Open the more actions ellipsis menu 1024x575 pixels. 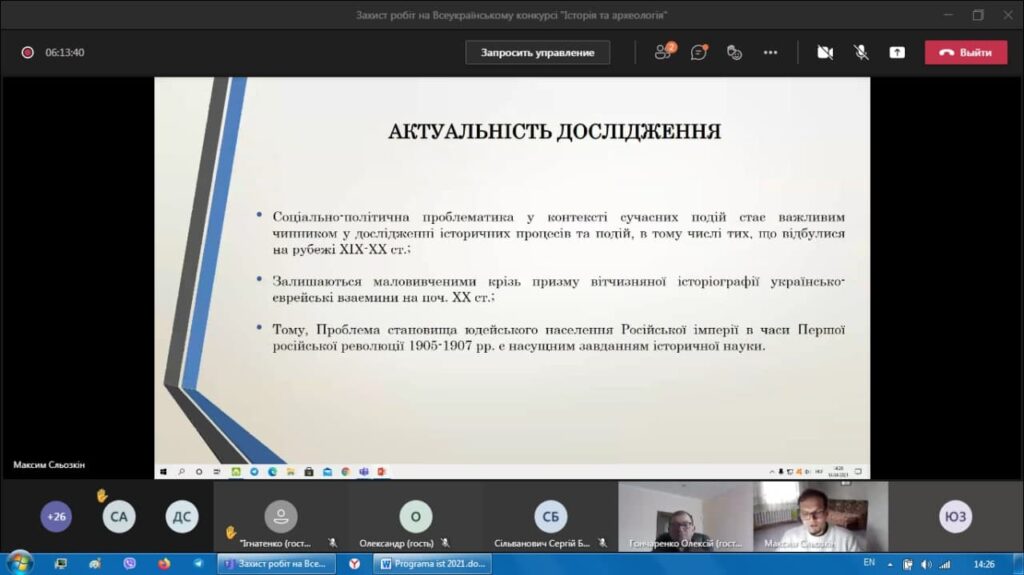point(770,52)
